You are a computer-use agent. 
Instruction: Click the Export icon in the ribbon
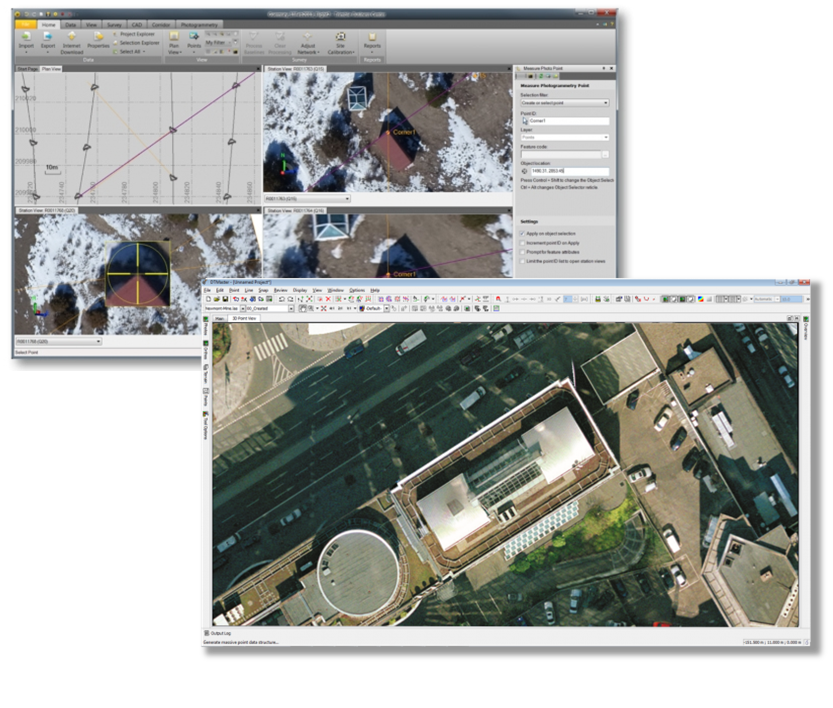pyautogui.click(x=48, y=37)
